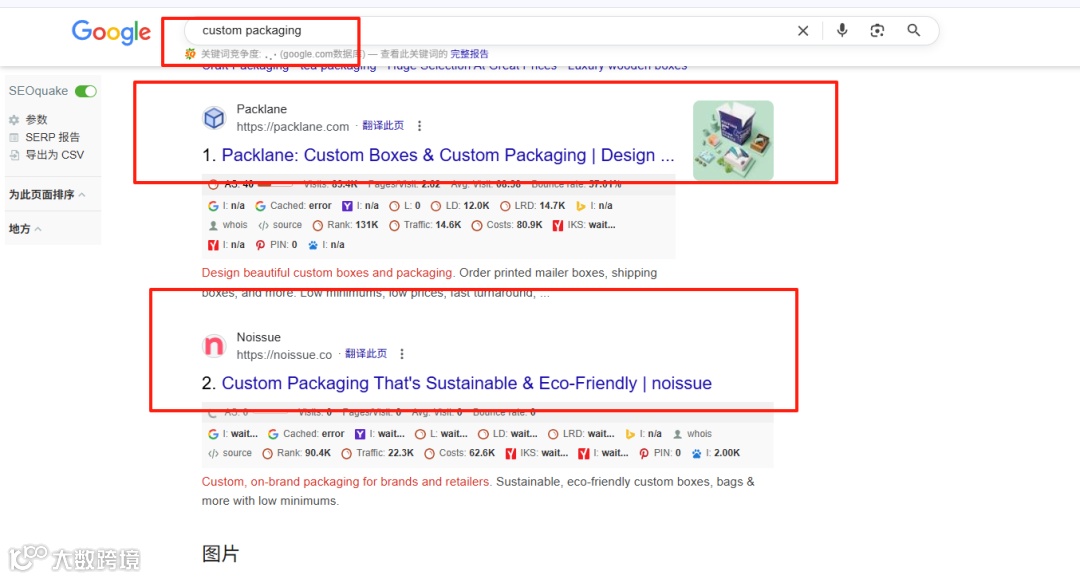Click Packlane Google index I: n/a
The width and height of the screenshot is (1080, 579).
(x=227, y=206)
